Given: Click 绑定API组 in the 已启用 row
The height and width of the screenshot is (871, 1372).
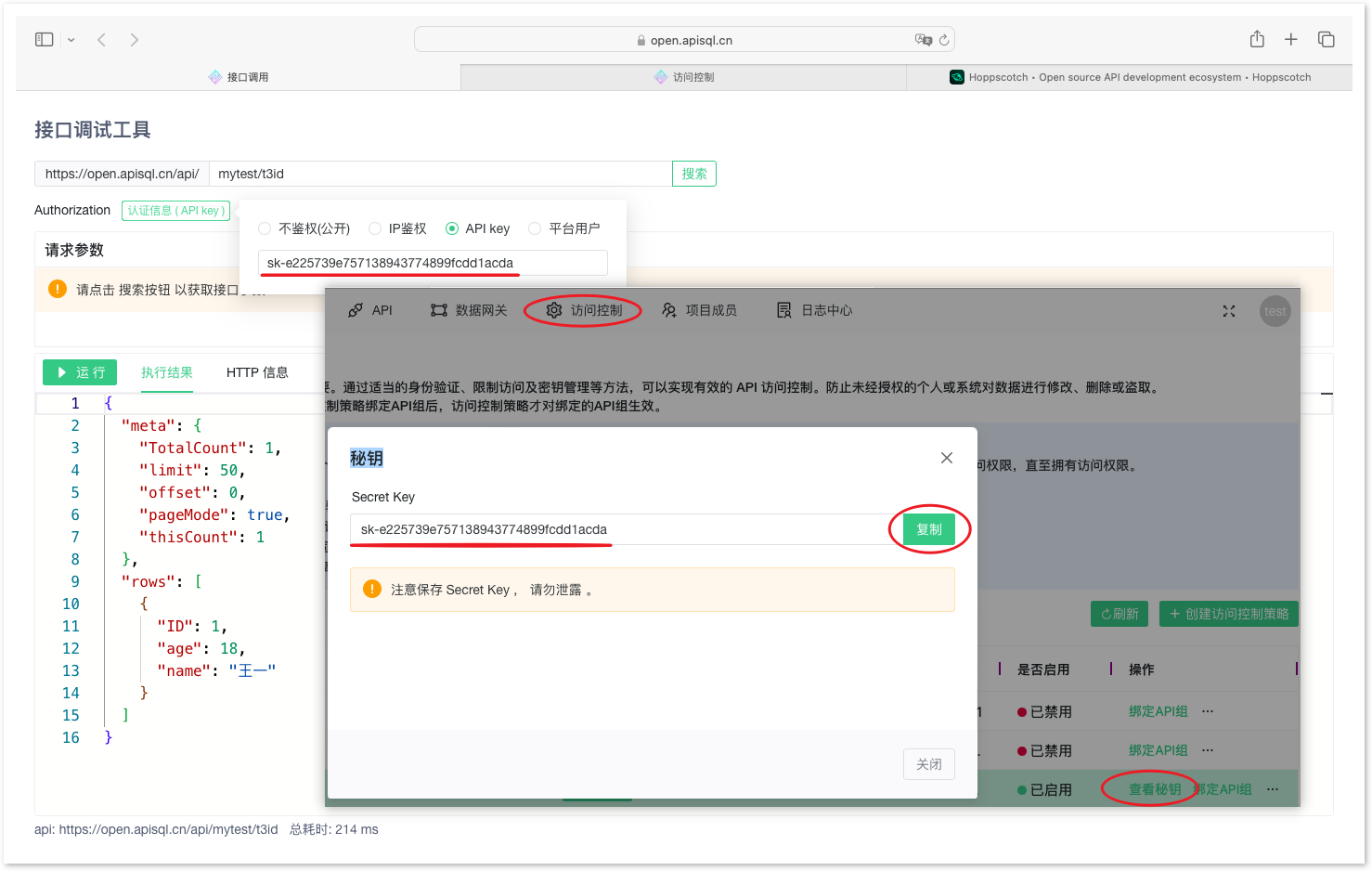Looking at the screenshot, I should tap(1223, 789).
